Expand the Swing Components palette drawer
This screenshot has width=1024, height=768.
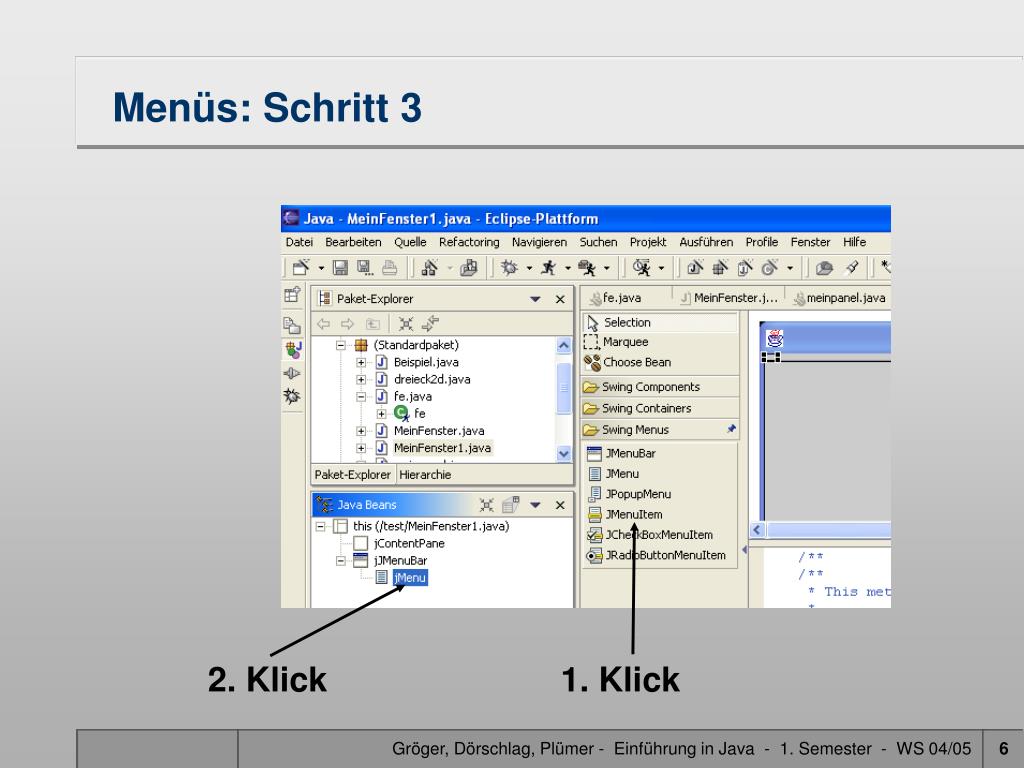point(660,387)
